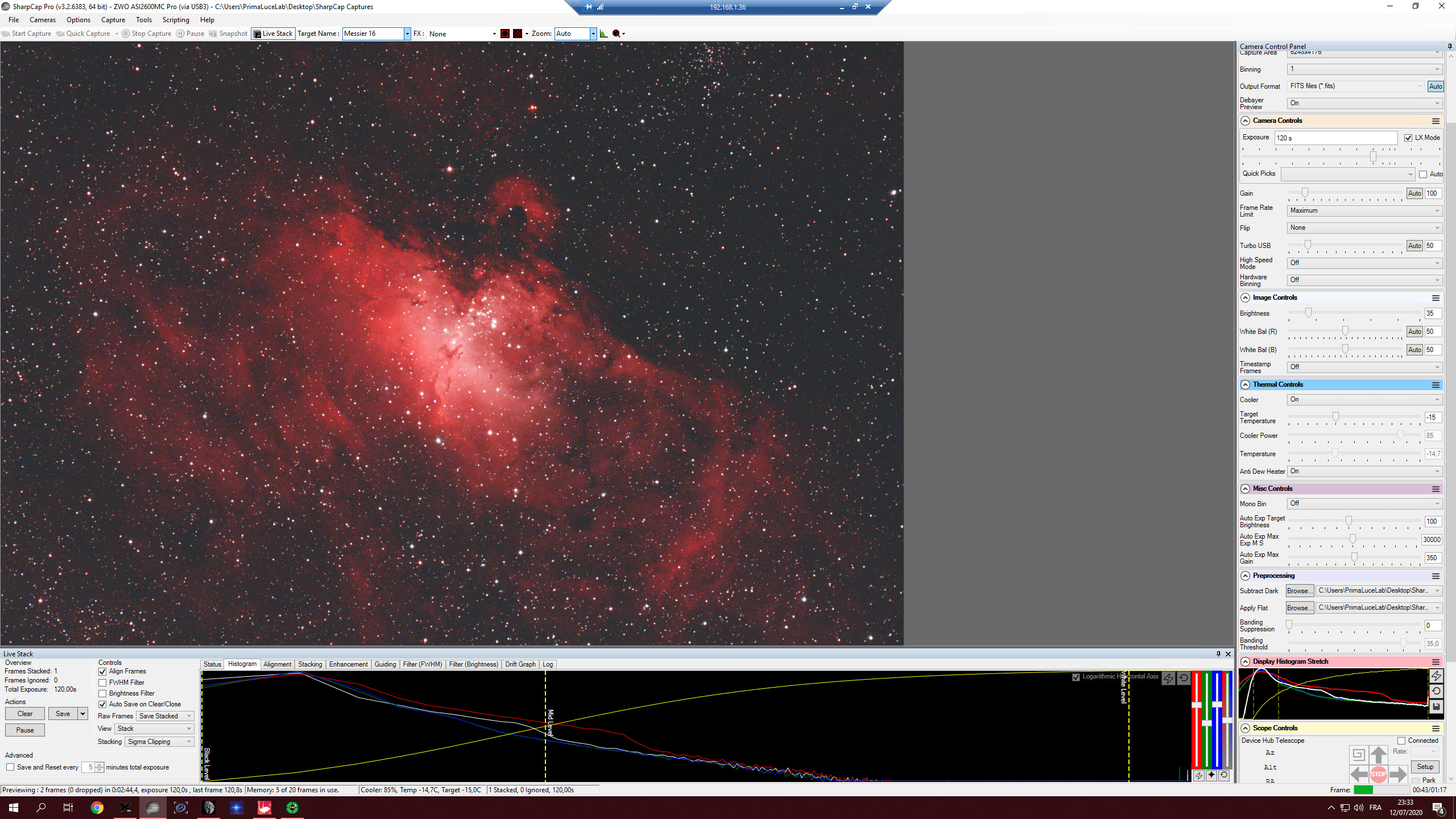Open the Output Format FITS files dropdown
Image resolution: width=1456 pixels, height=819 pixels.
1356,86
